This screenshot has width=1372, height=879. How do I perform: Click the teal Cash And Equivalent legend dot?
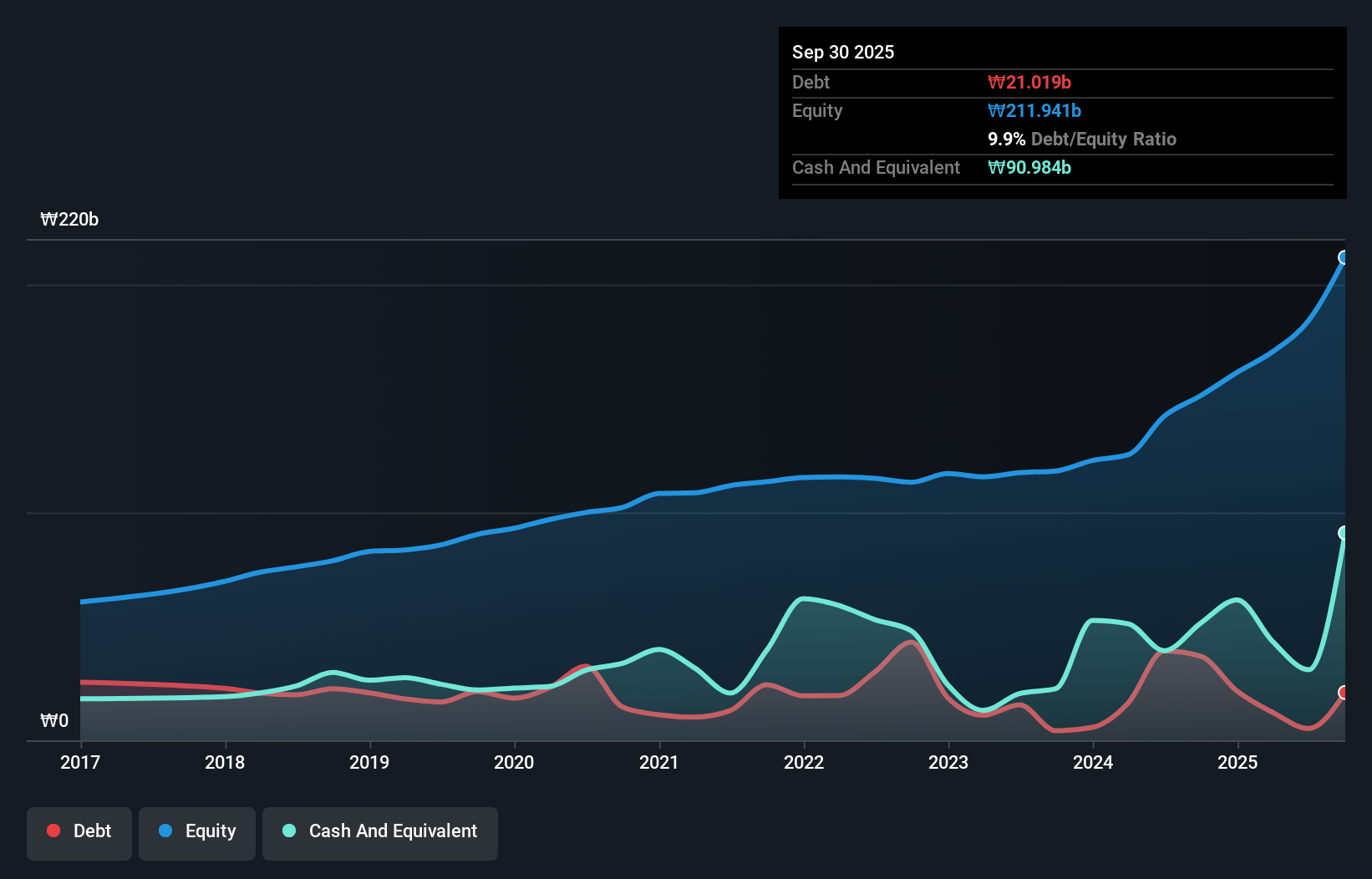tap(288, 831)
